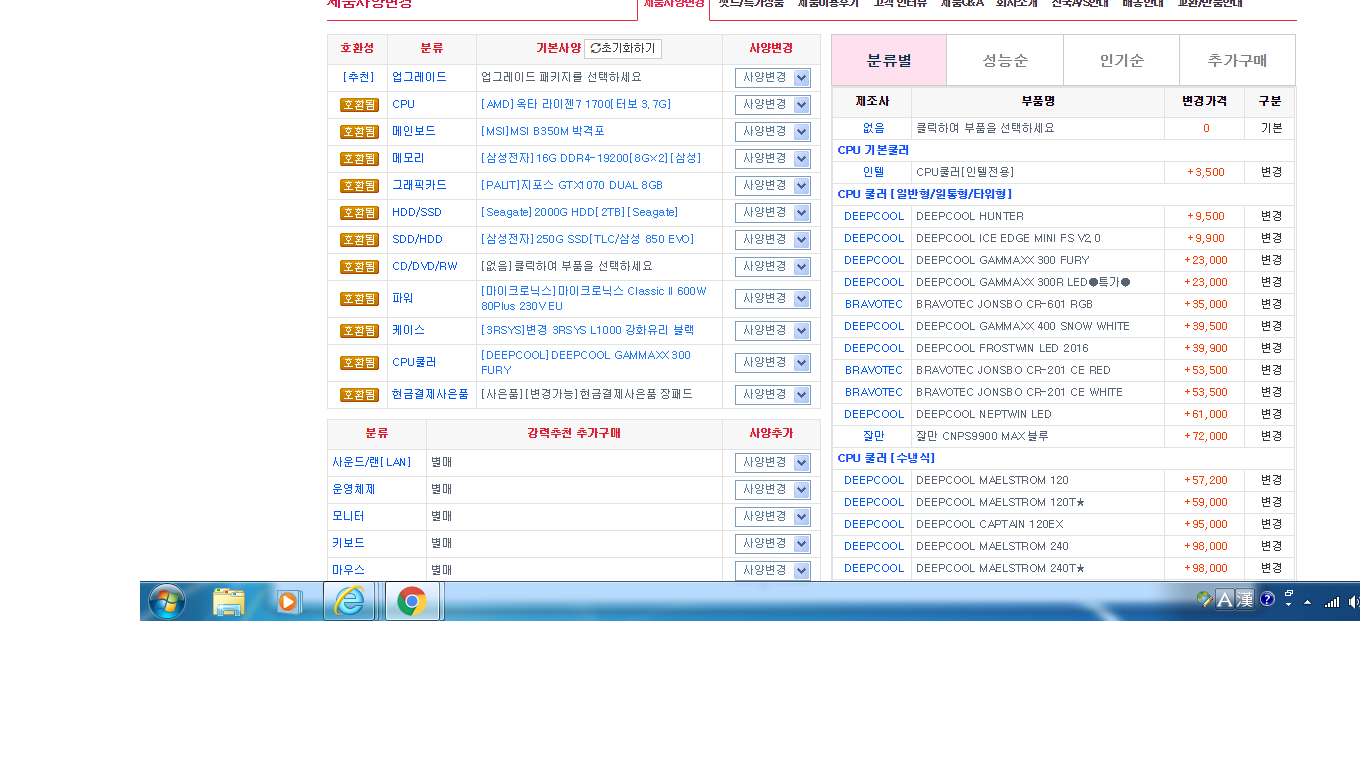
Task: Select CPU쿨러[인텔전용] basic cooler
Action: coord(965,172)
